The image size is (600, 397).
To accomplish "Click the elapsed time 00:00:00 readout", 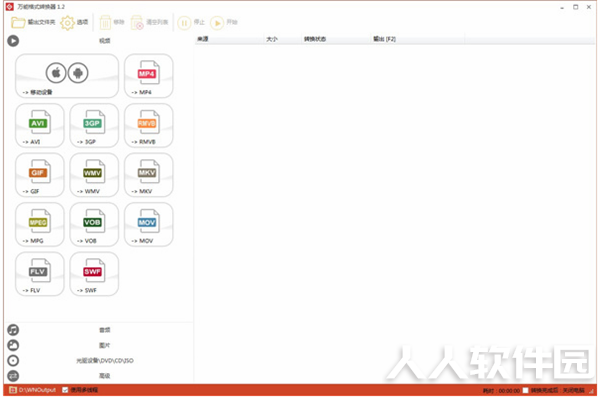I will click(509, 391).
